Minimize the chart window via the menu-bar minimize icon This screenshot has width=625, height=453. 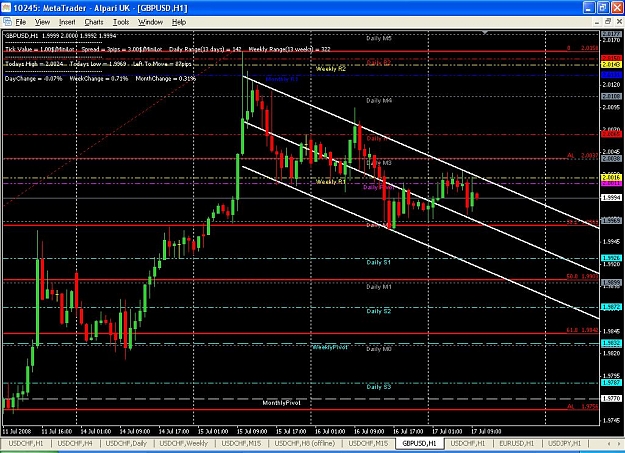[x=597, y=22]
